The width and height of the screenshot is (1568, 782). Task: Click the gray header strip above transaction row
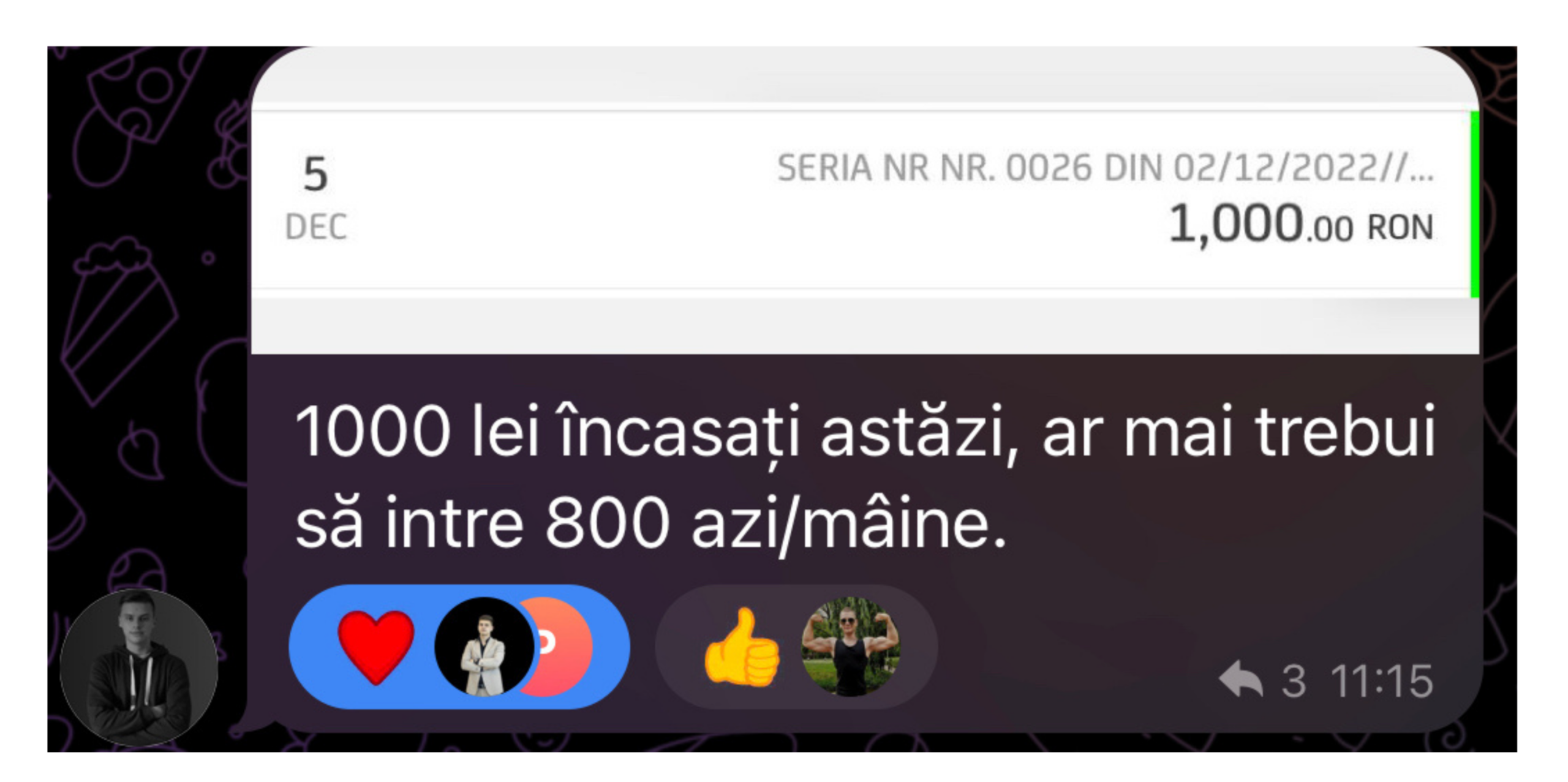(x=865, y=78)
